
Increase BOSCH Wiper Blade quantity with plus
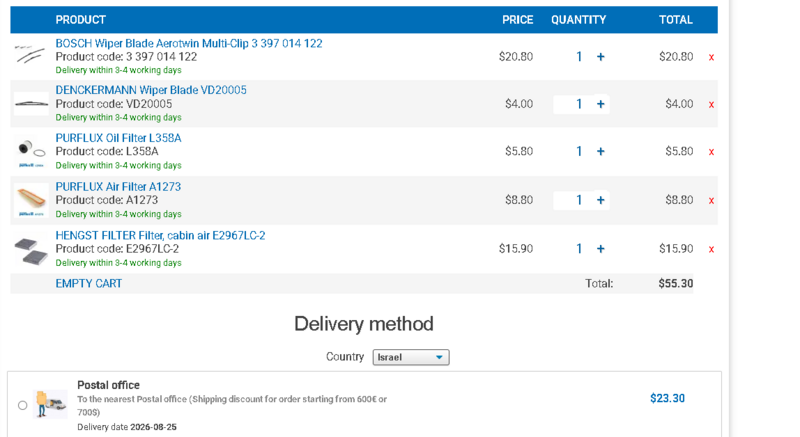[x=601, y=57]
